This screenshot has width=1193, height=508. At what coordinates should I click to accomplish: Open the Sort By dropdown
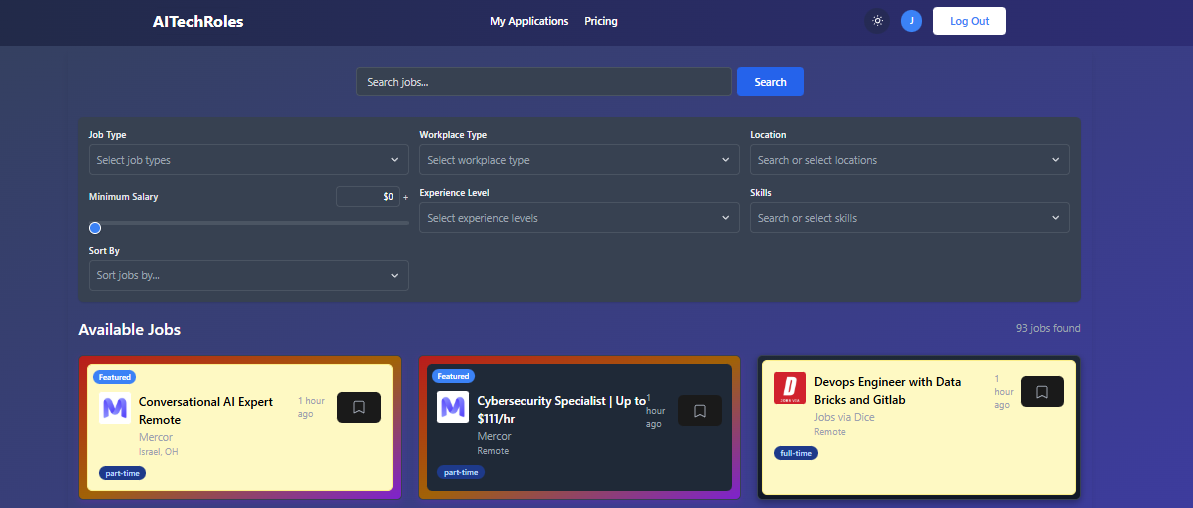248,276
